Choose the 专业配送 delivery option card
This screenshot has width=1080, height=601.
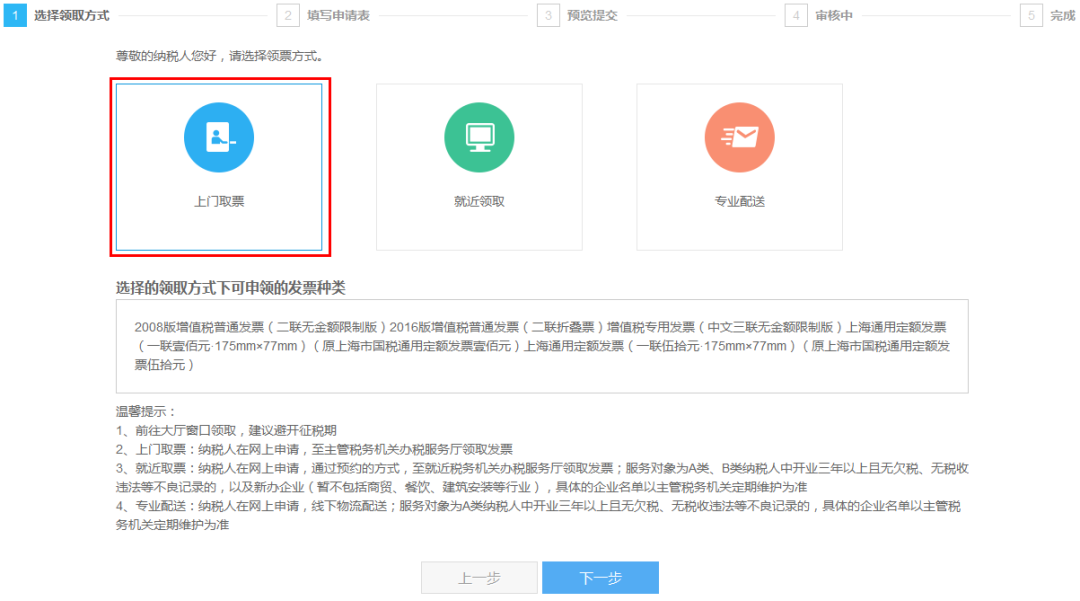click(x=739, y=167)
